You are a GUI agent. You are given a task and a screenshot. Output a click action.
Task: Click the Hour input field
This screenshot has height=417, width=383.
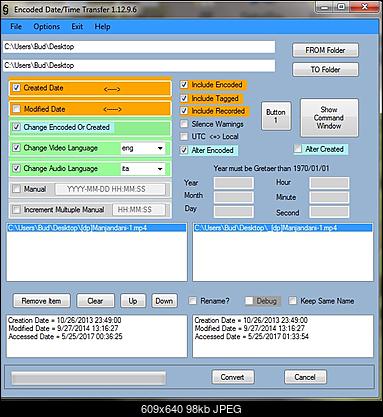click(329, 183)
